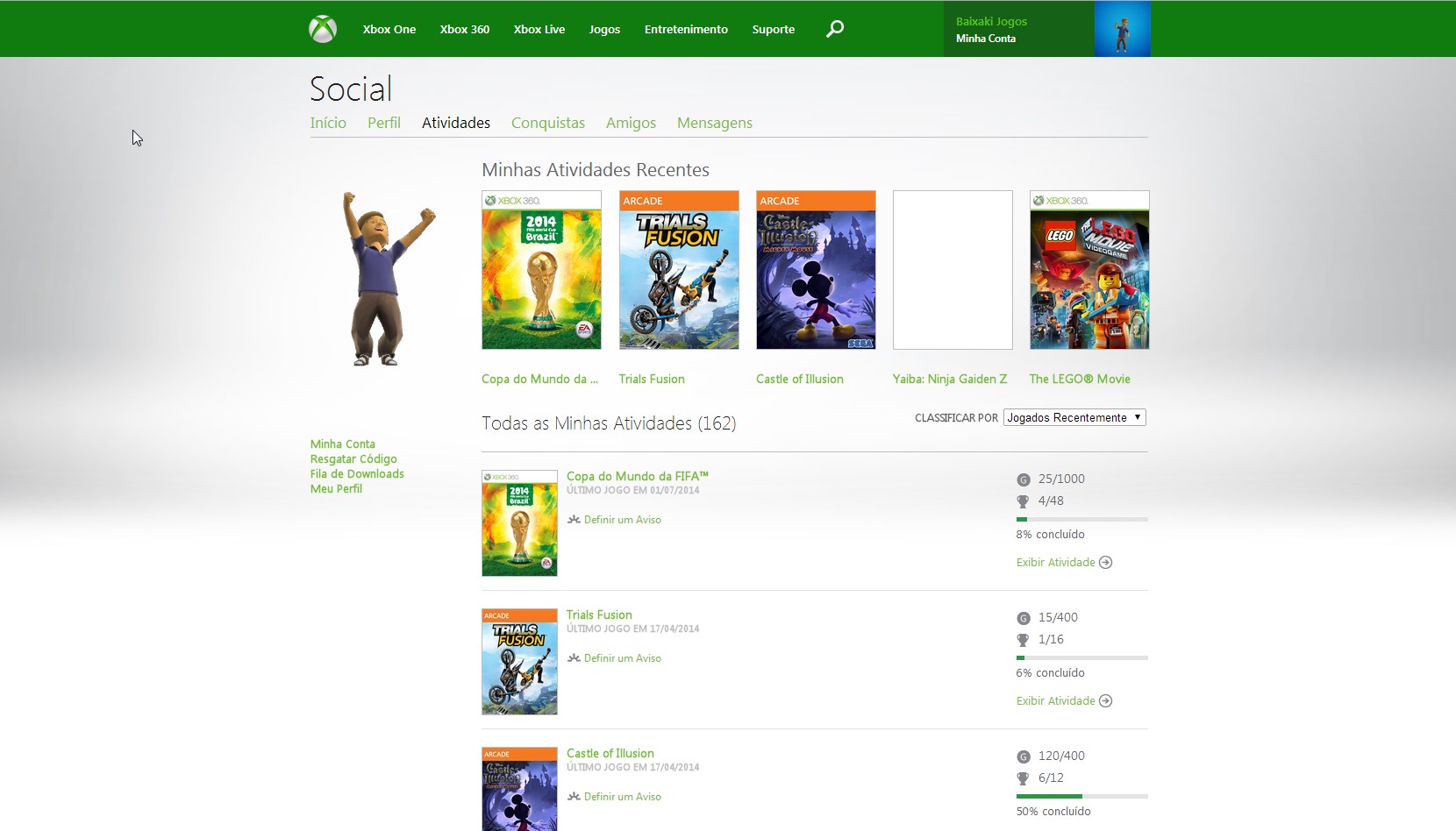Viewport: 1456px width, 831px height.
Task: Open Fila de Downloads link
Action: 357,474
